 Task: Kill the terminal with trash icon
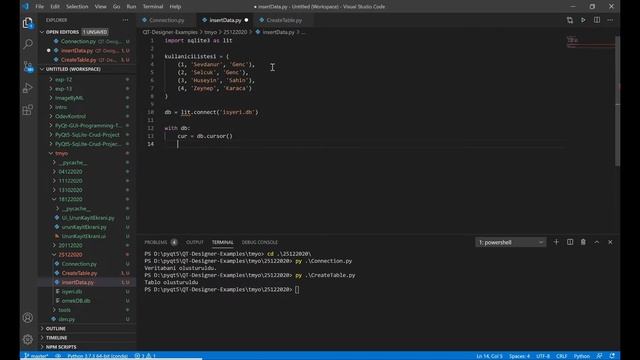click(583, 242)
